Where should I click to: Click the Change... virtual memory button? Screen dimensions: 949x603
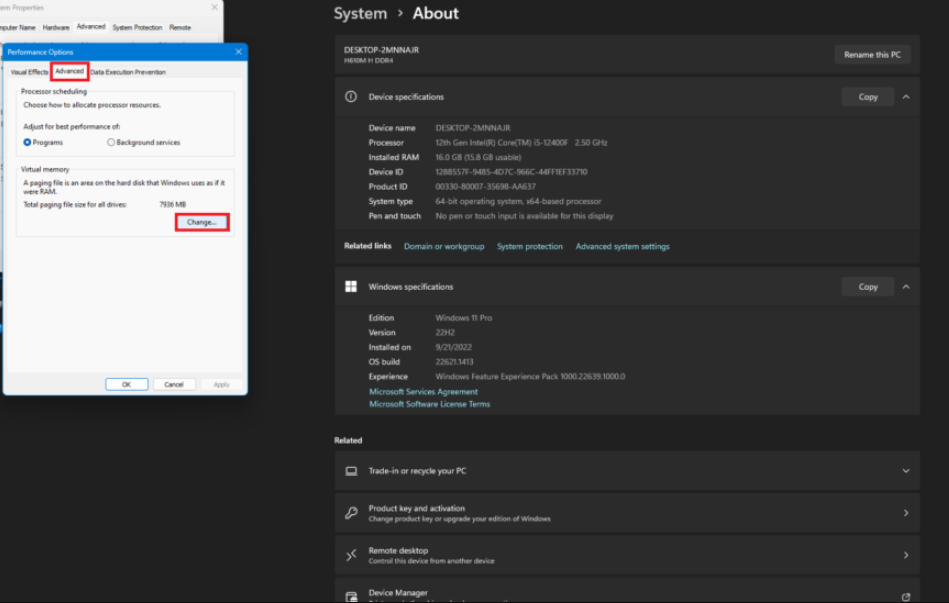[x=202, y=222]
